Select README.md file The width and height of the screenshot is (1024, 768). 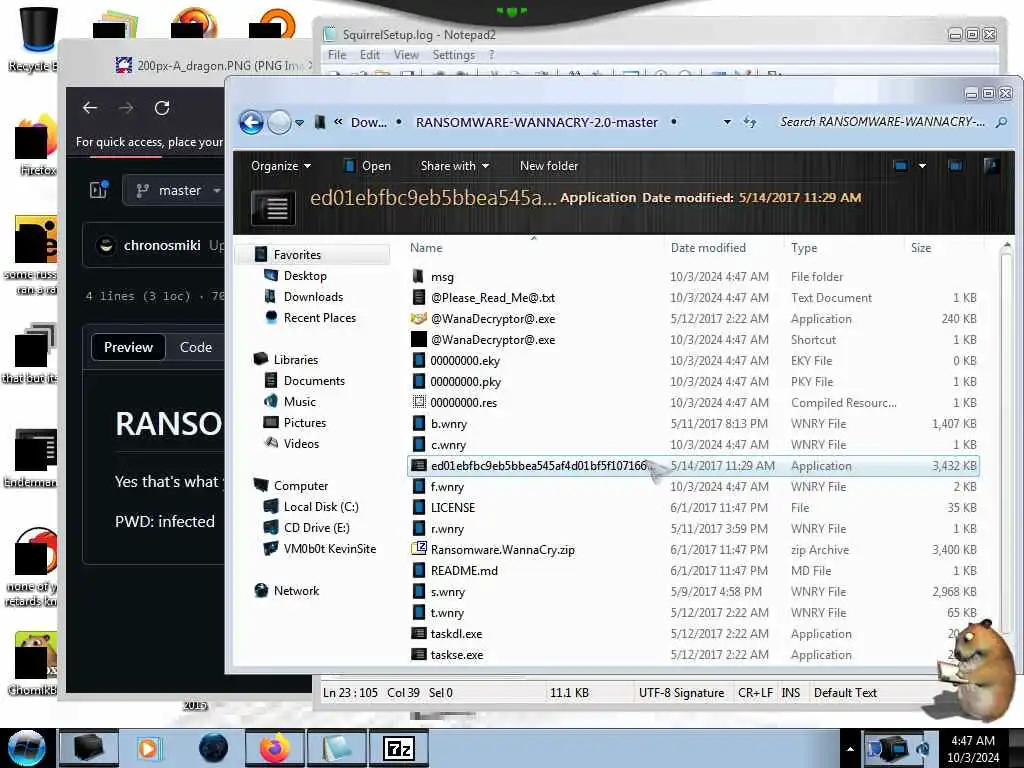(x=464, y=571)
